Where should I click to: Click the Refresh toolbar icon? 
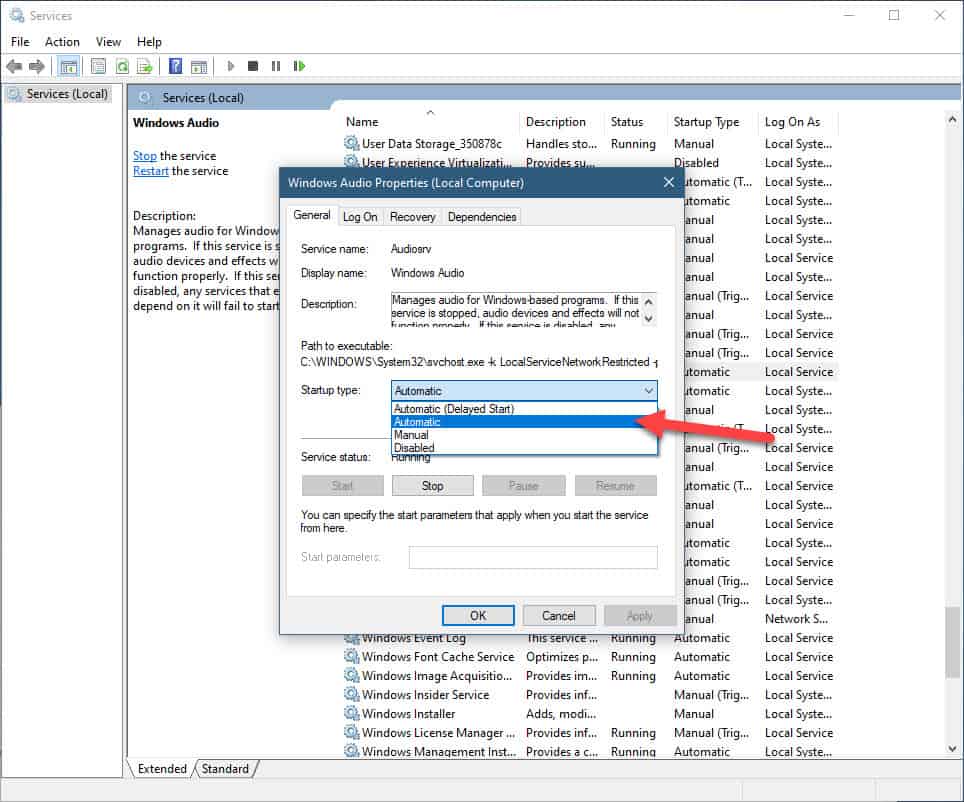point(122,66)
